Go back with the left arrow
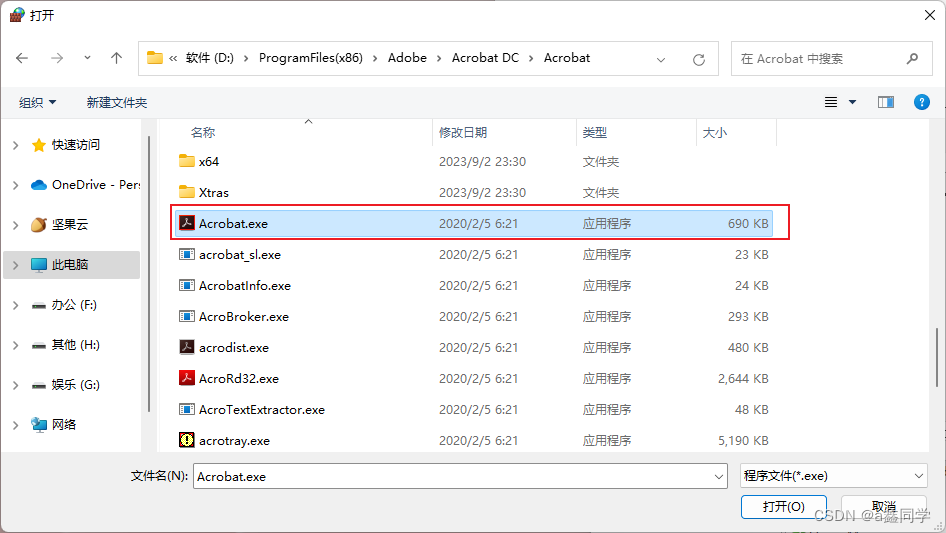This screenshot has height=533, width=946. [x=22, y=58]
